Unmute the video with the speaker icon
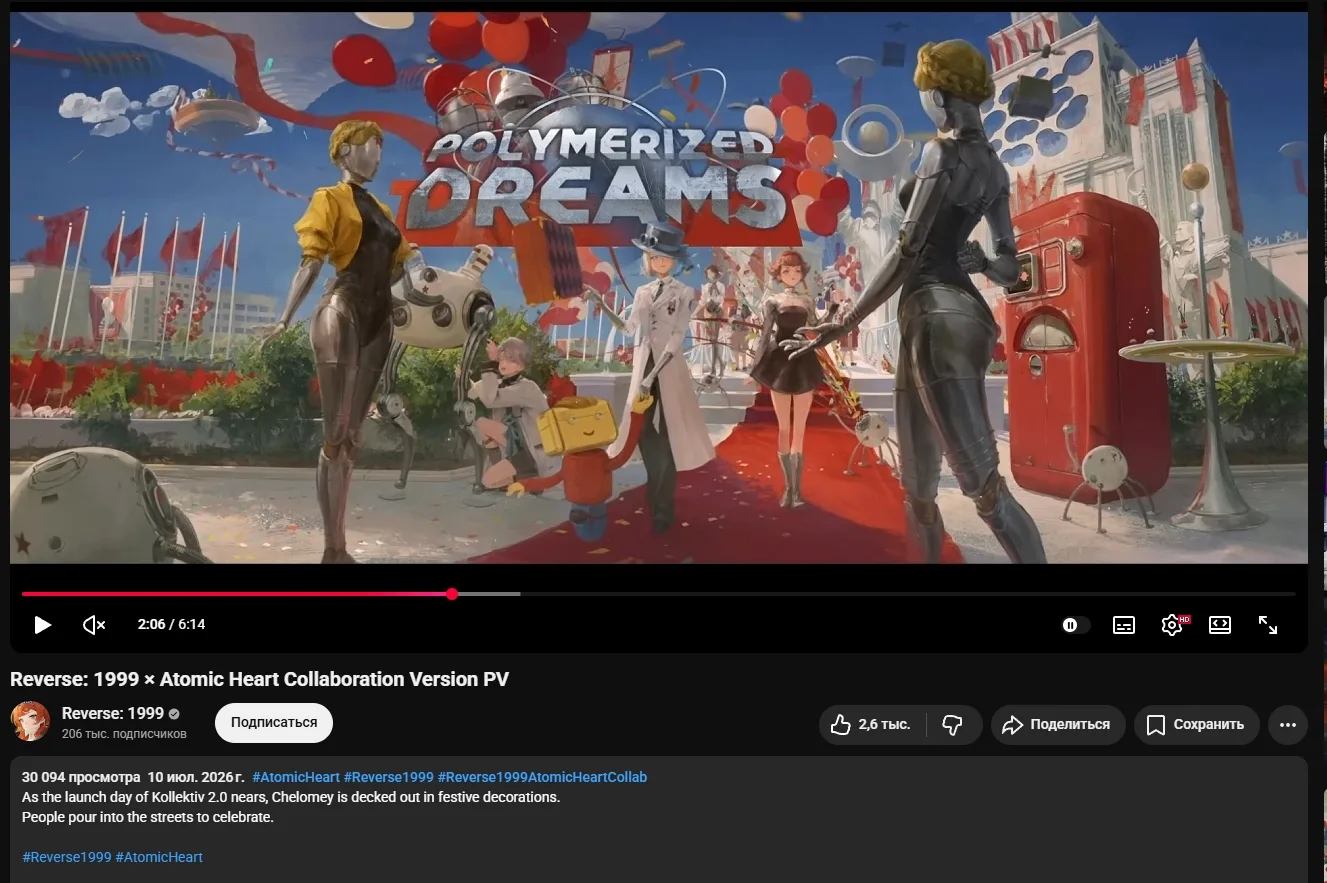 point(94,625)
